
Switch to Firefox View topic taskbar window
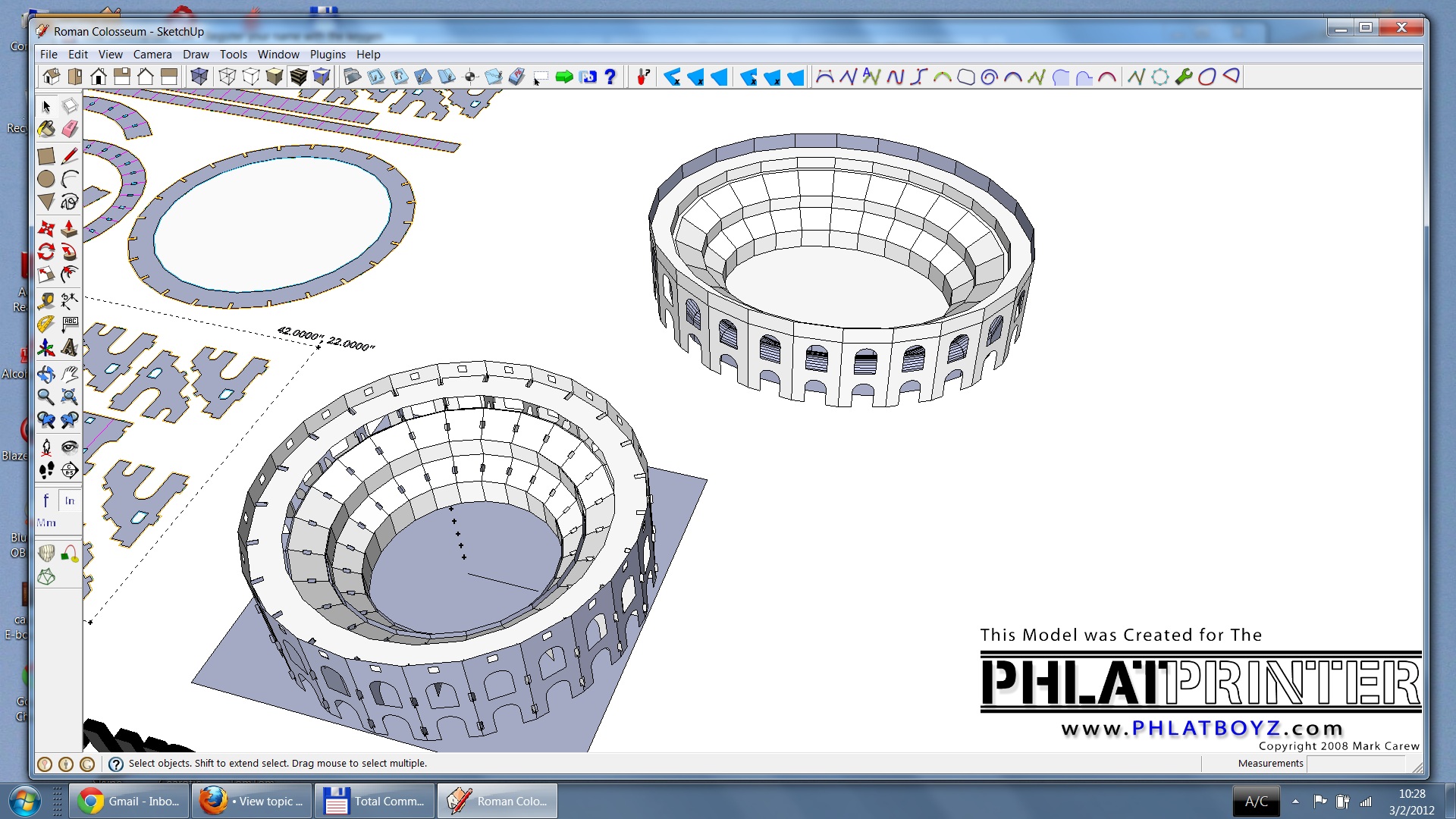click(252, 801)
